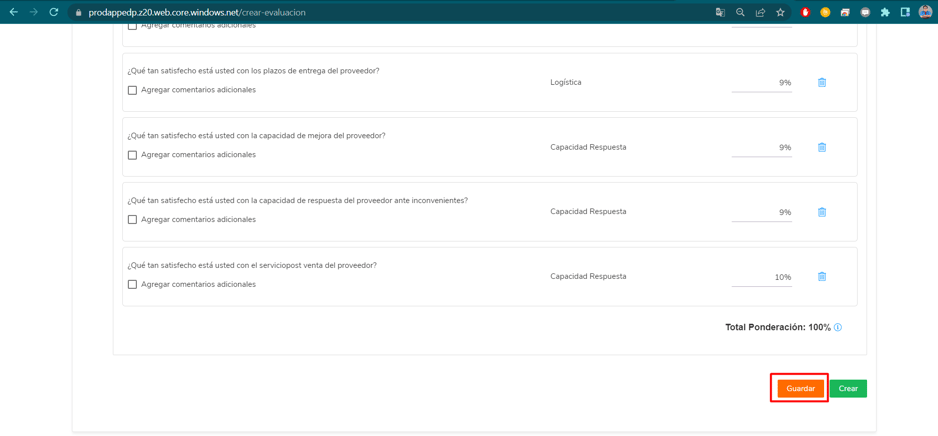Open info icon next to Total Ponderación

pos(838,328)
